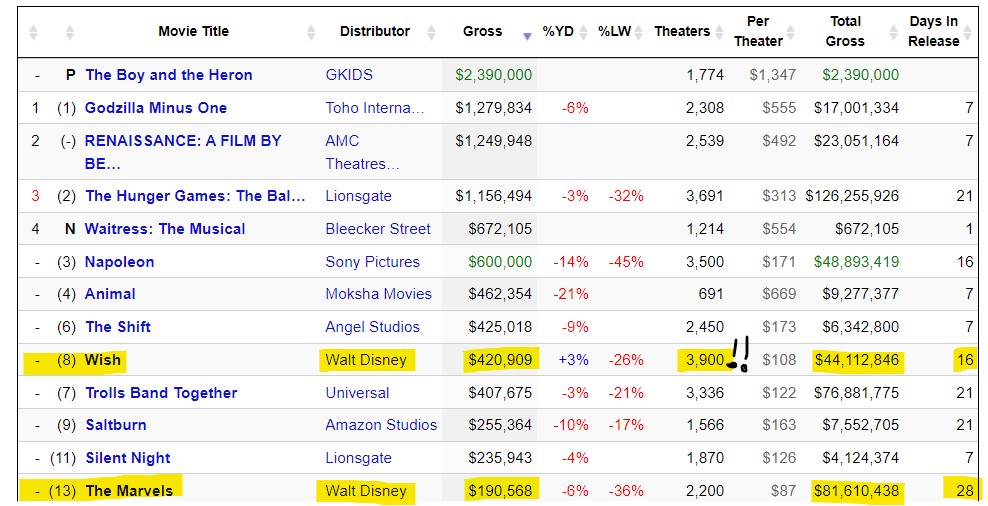The width and height of the screenshot is (988, 506).
Task: Open the Wish movie link
Action: pyautogui.click(x=103, y=360)
